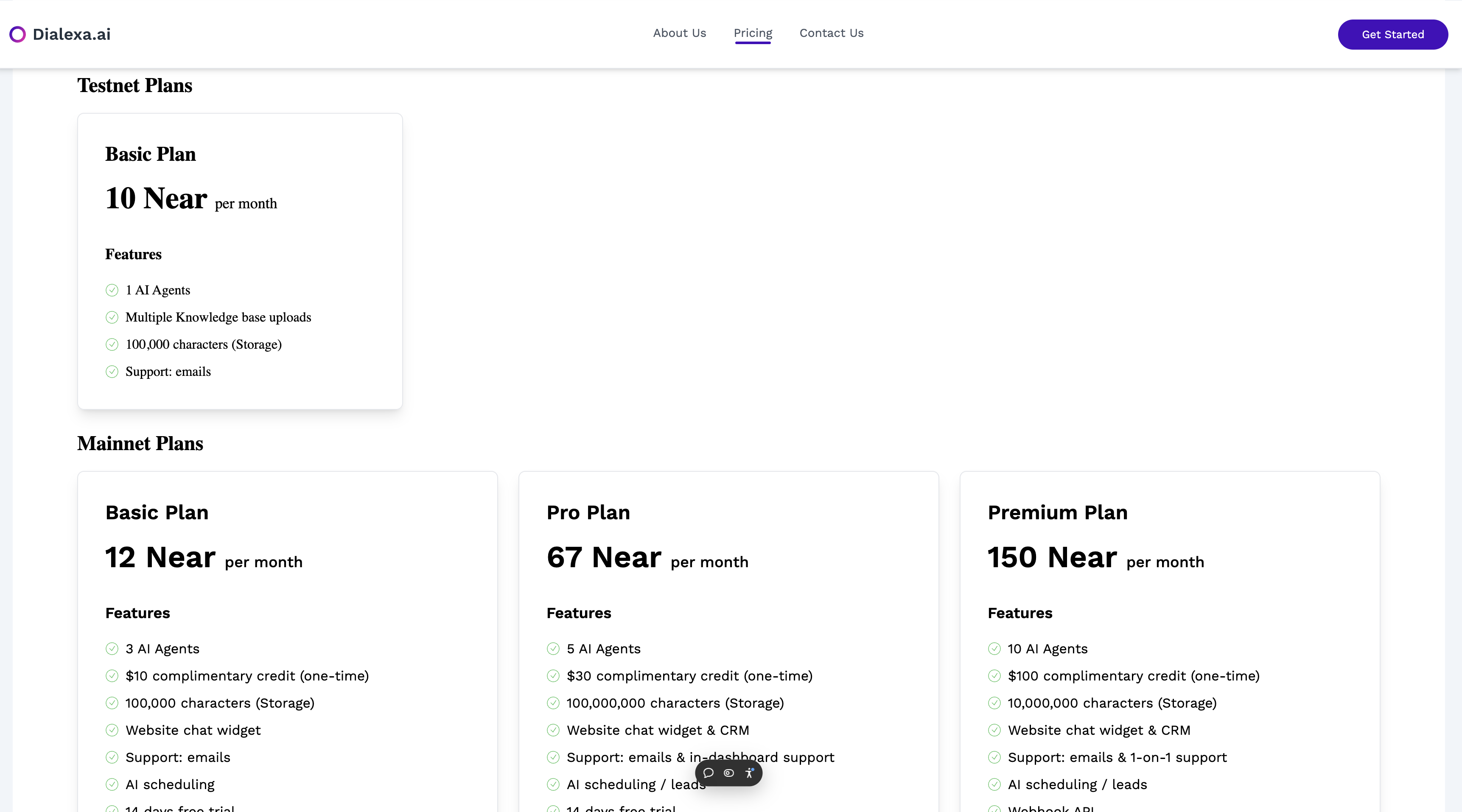Click the Dialexa.ai brand name link
The width and height of the screenshot is (1462, 812).
tap(72, 35)
